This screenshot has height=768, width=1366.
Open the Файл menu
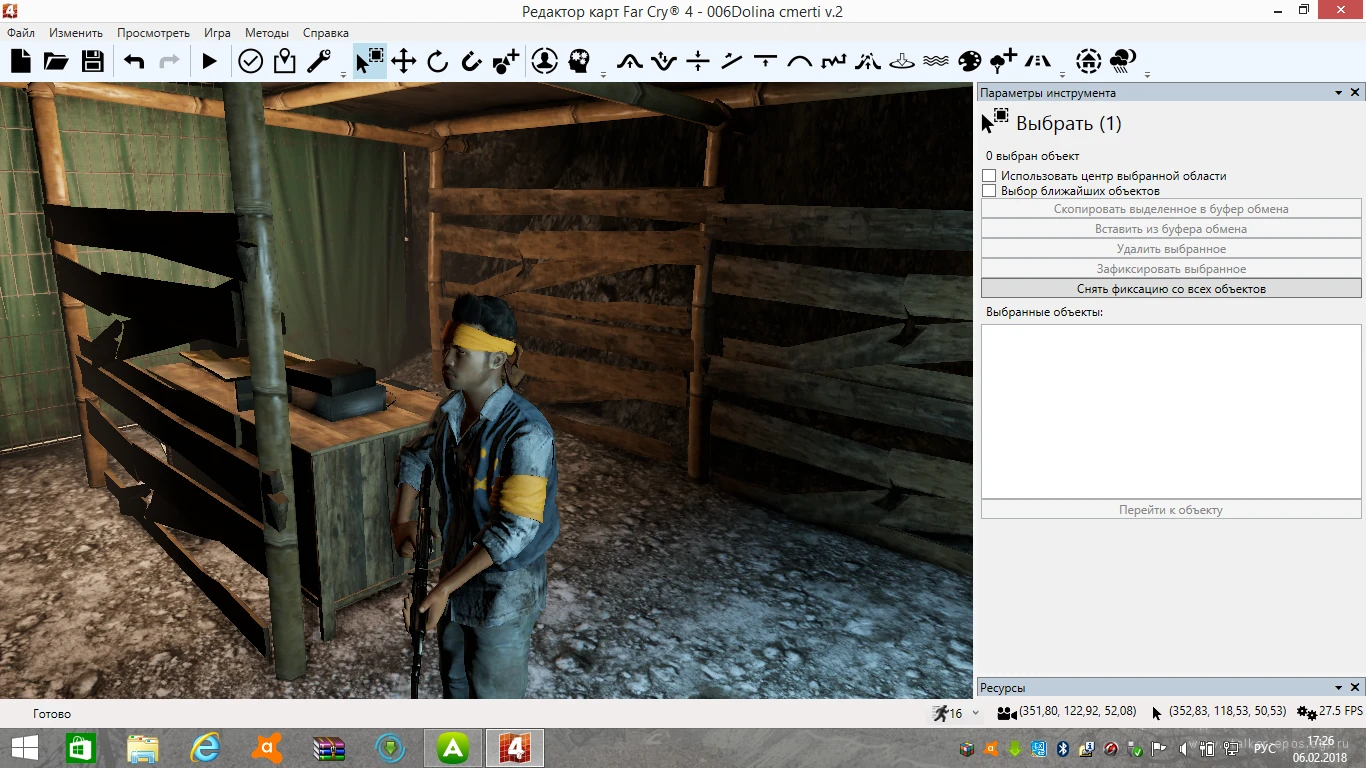click(21, 33)
